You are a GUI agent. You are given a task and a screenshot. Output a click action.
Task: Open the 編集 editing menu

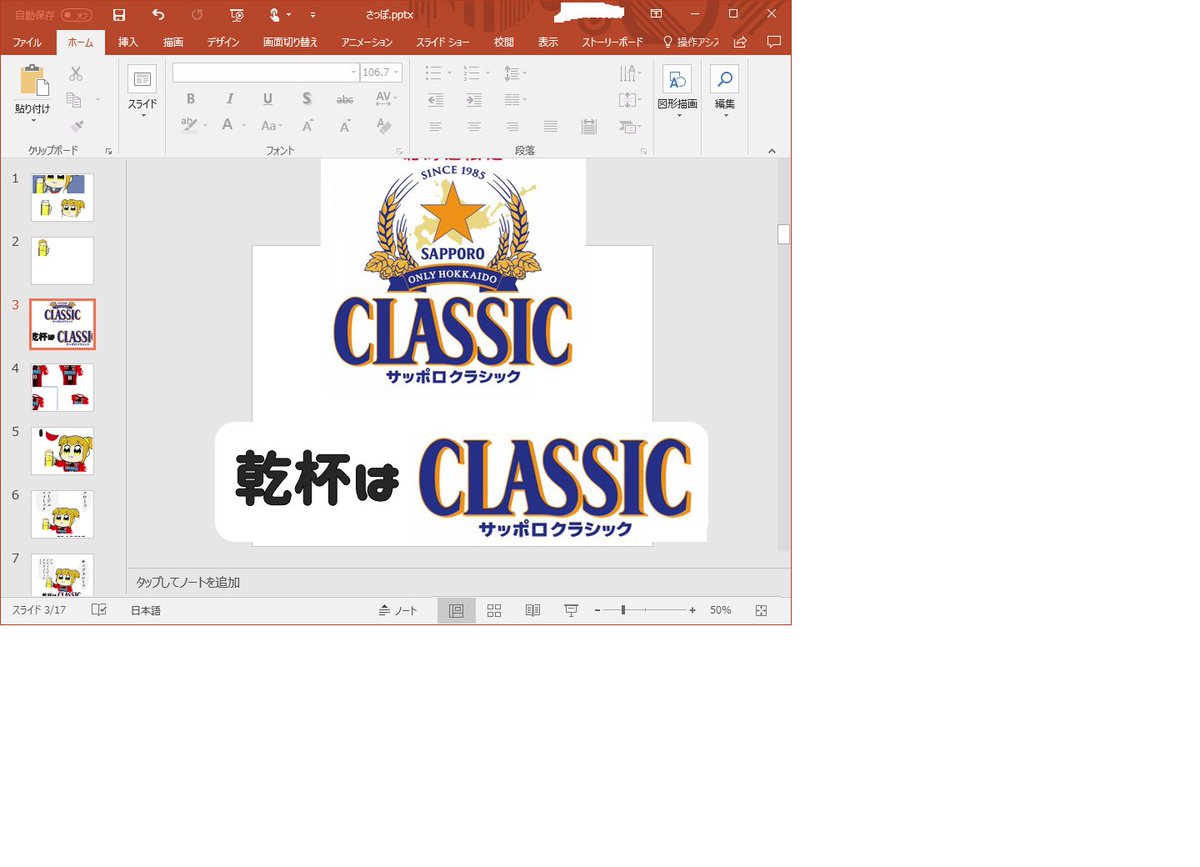tap(725, 92)
